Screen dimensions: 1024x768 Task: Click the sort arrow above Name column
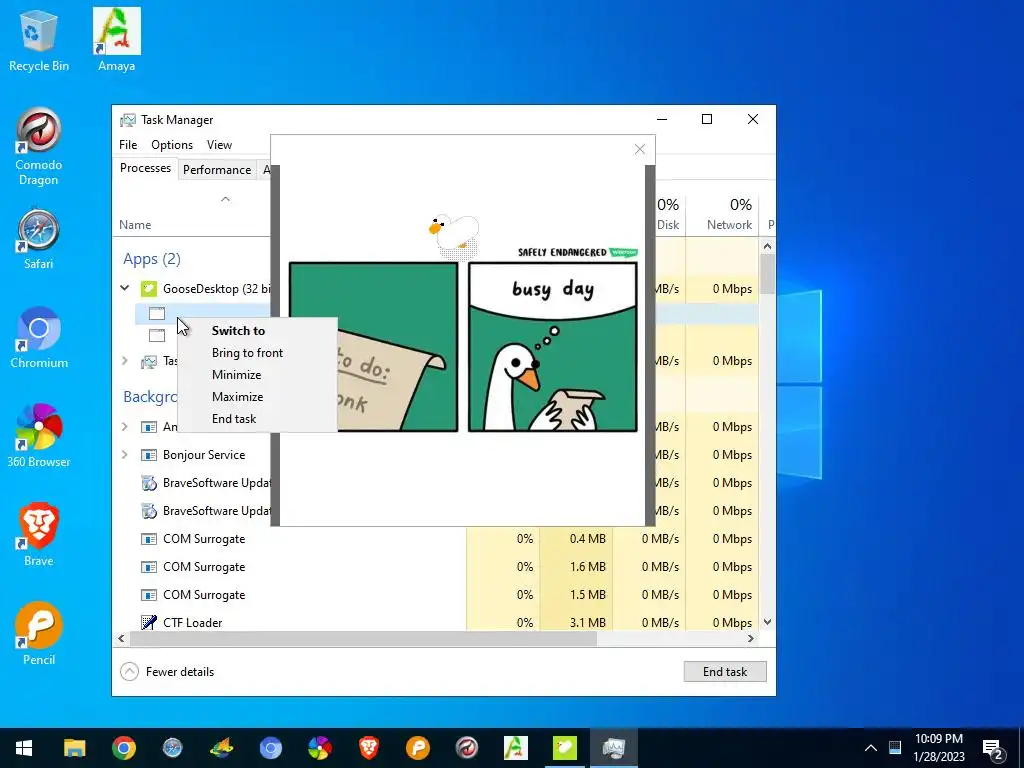(225, 199)
